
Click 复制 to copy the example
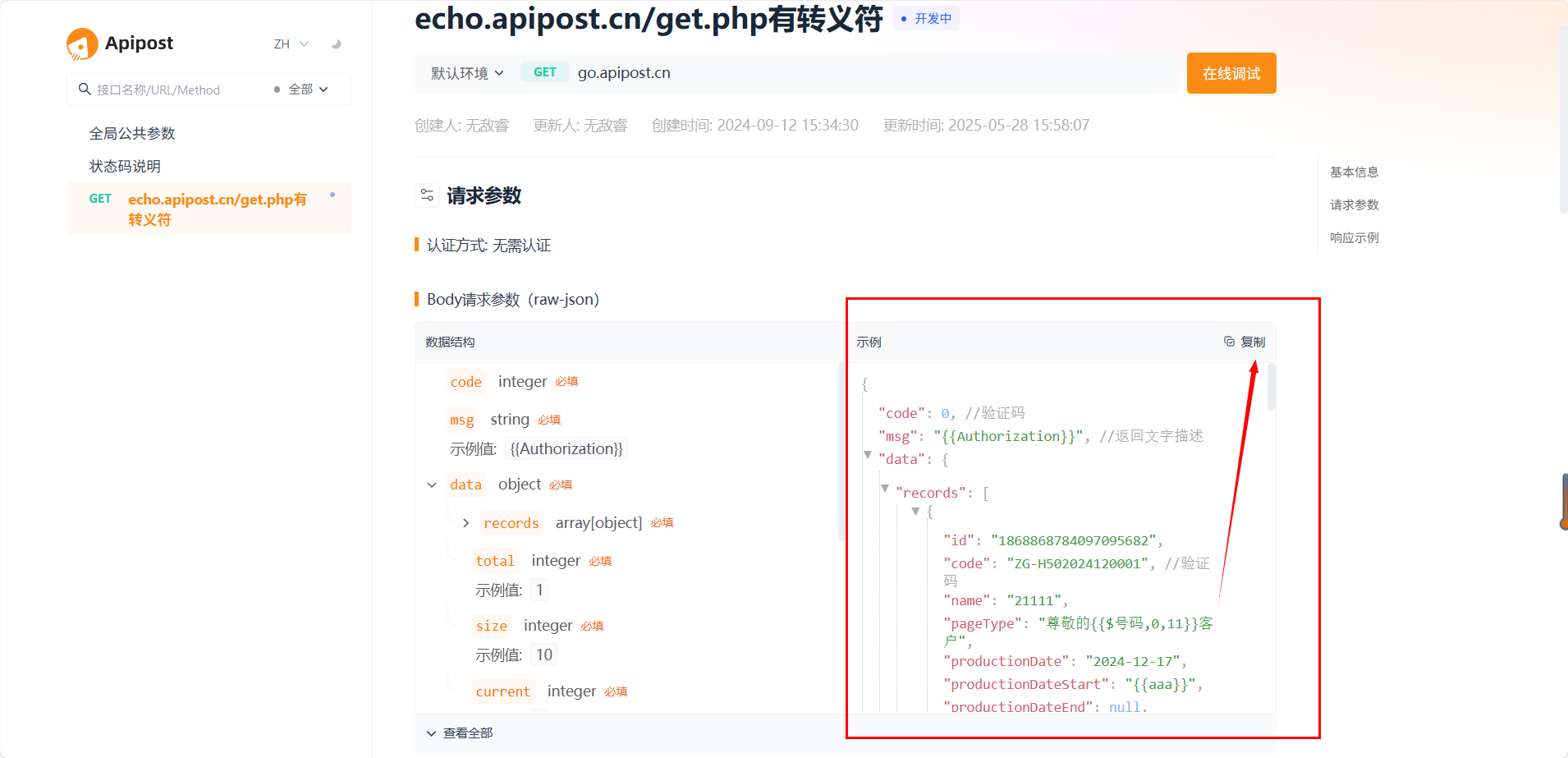point(1245,342)
